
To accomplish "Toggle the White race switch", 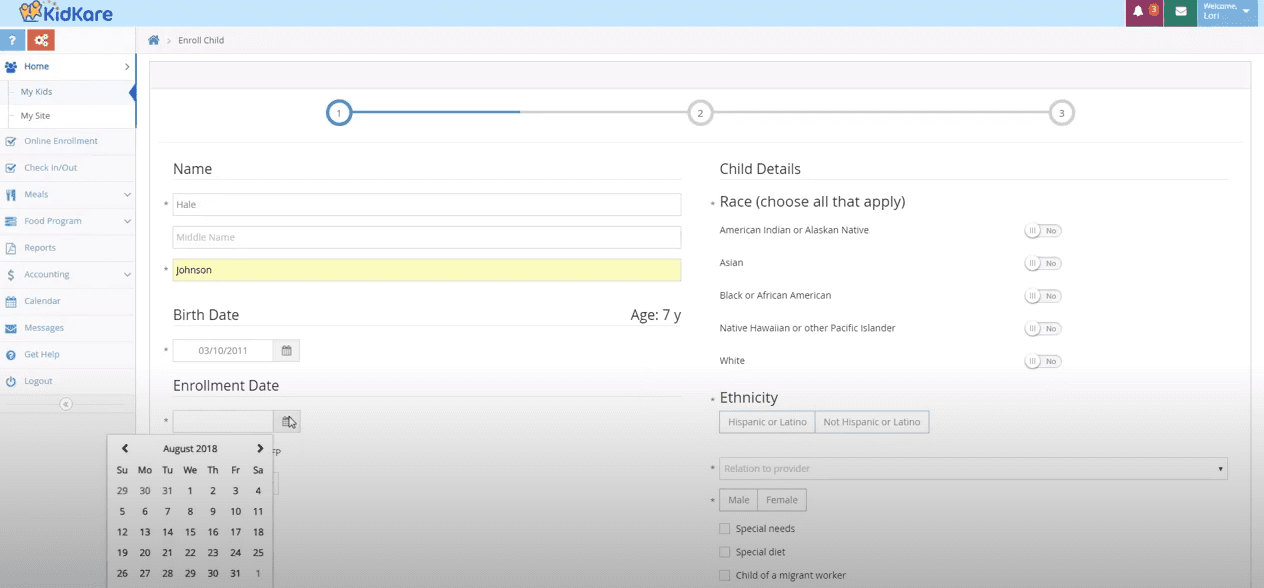I will [1042, 361].
